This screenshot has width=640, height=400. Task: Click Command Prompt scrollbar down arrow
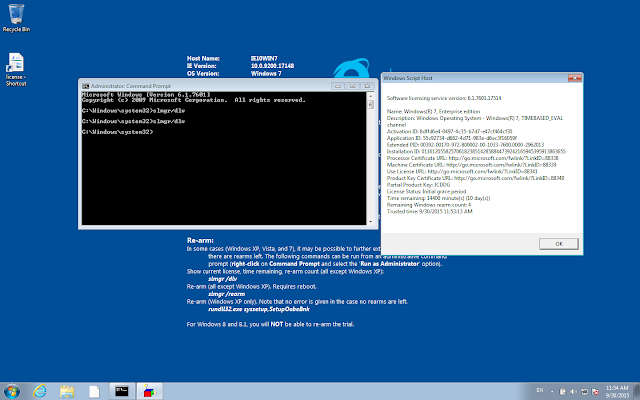370,221
